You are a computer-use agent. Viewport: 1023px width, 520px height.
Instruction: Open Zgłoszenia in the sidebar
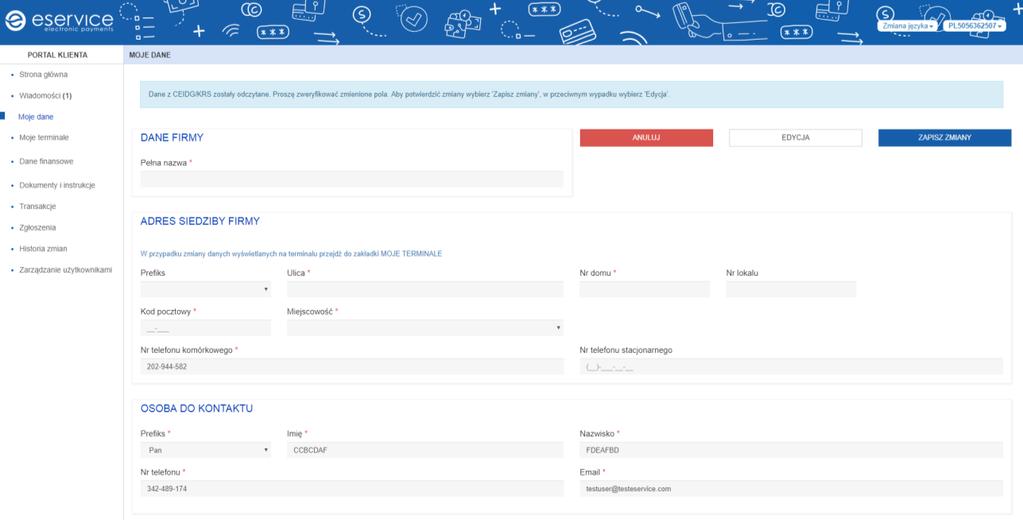[37, 228]
